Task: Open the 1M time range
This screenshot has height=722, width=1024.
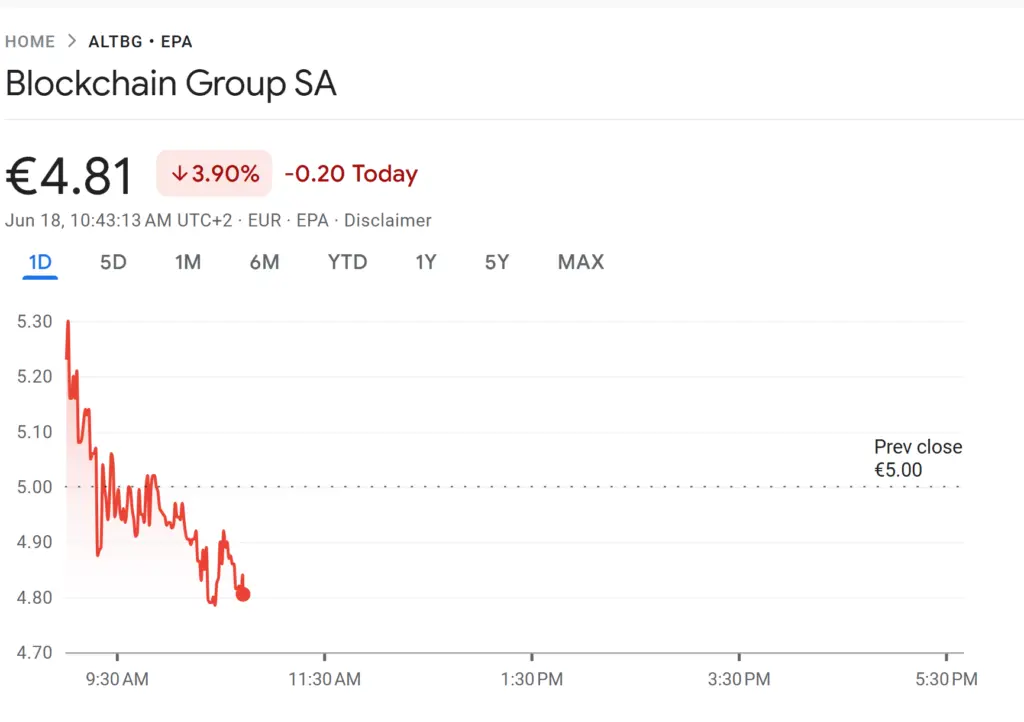Action: click(188, 262)
